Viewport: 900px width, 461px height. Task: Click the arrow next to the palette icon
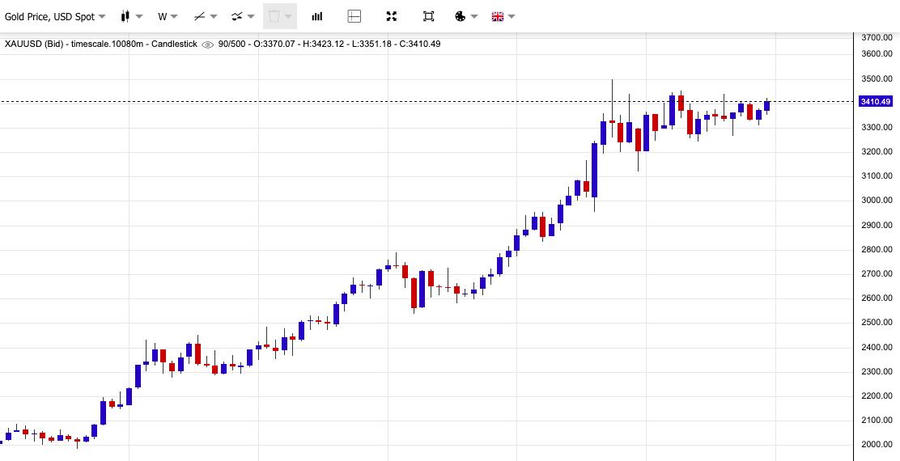pyautogui.click(x=474, y=17)
